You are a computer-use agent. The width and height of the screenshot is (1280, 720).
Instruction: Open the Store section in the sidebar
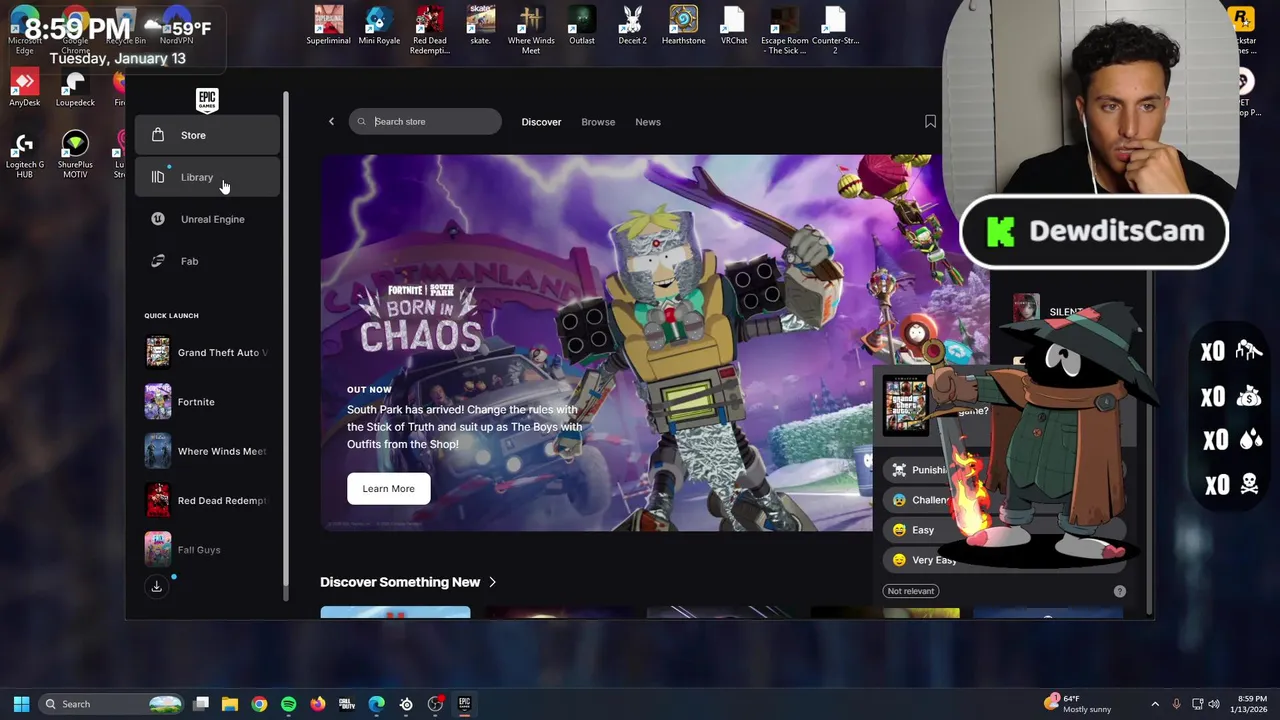[207, 135]
